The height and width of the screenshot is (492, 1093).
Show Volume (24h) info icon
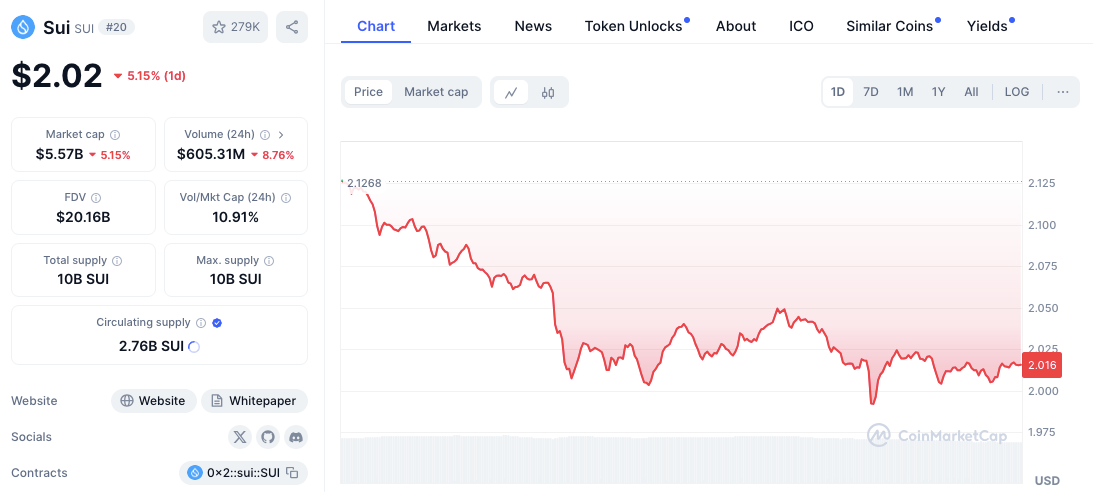pyautogui.click(x=265, y=134)
